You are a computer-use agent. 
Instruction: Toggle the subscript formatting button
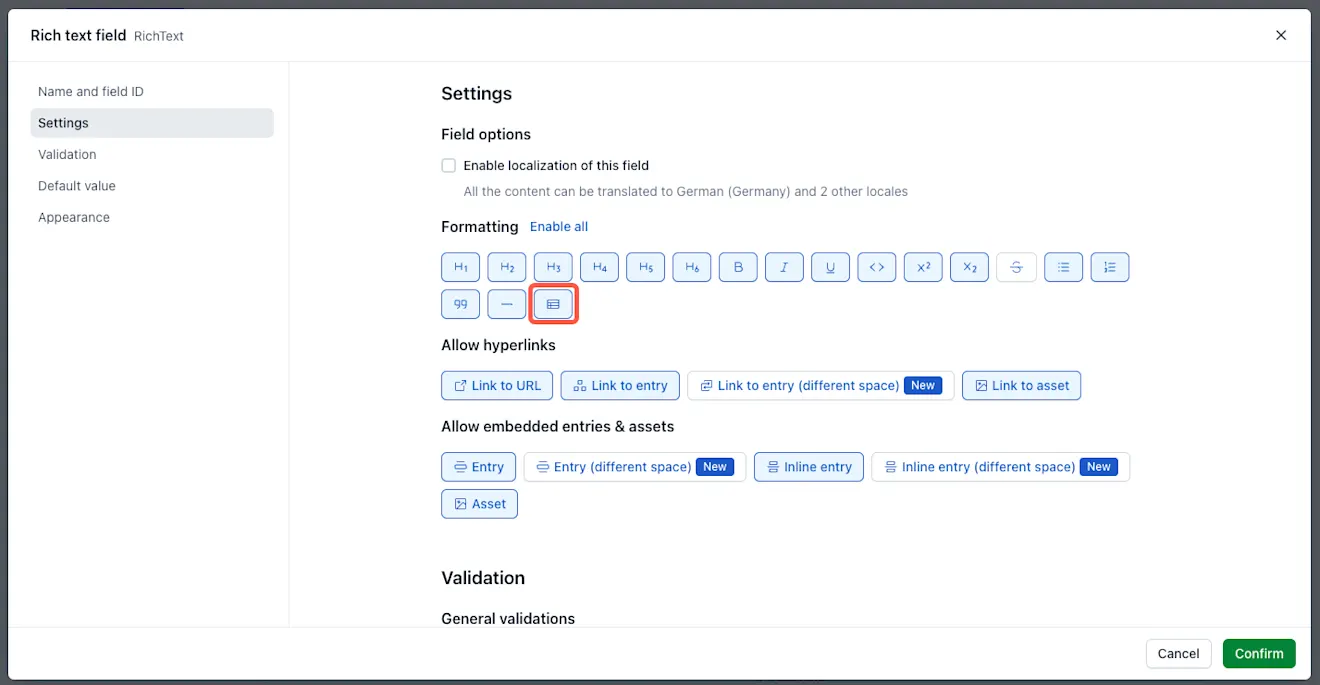969,267
